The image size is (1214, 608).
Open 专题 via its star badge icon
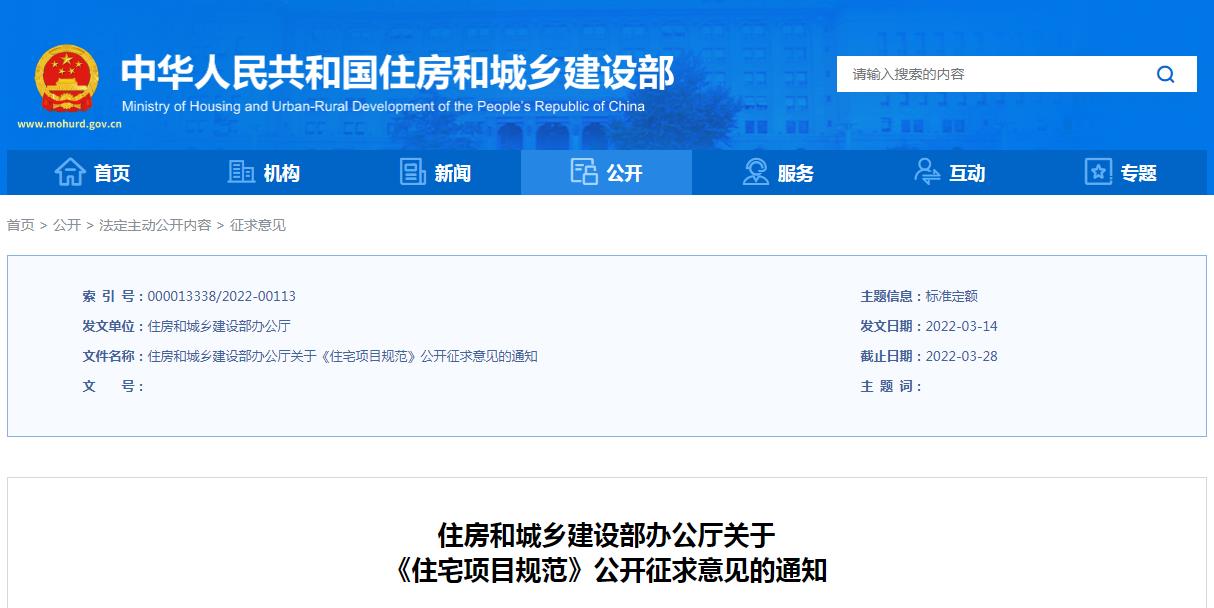point(1097,171)
